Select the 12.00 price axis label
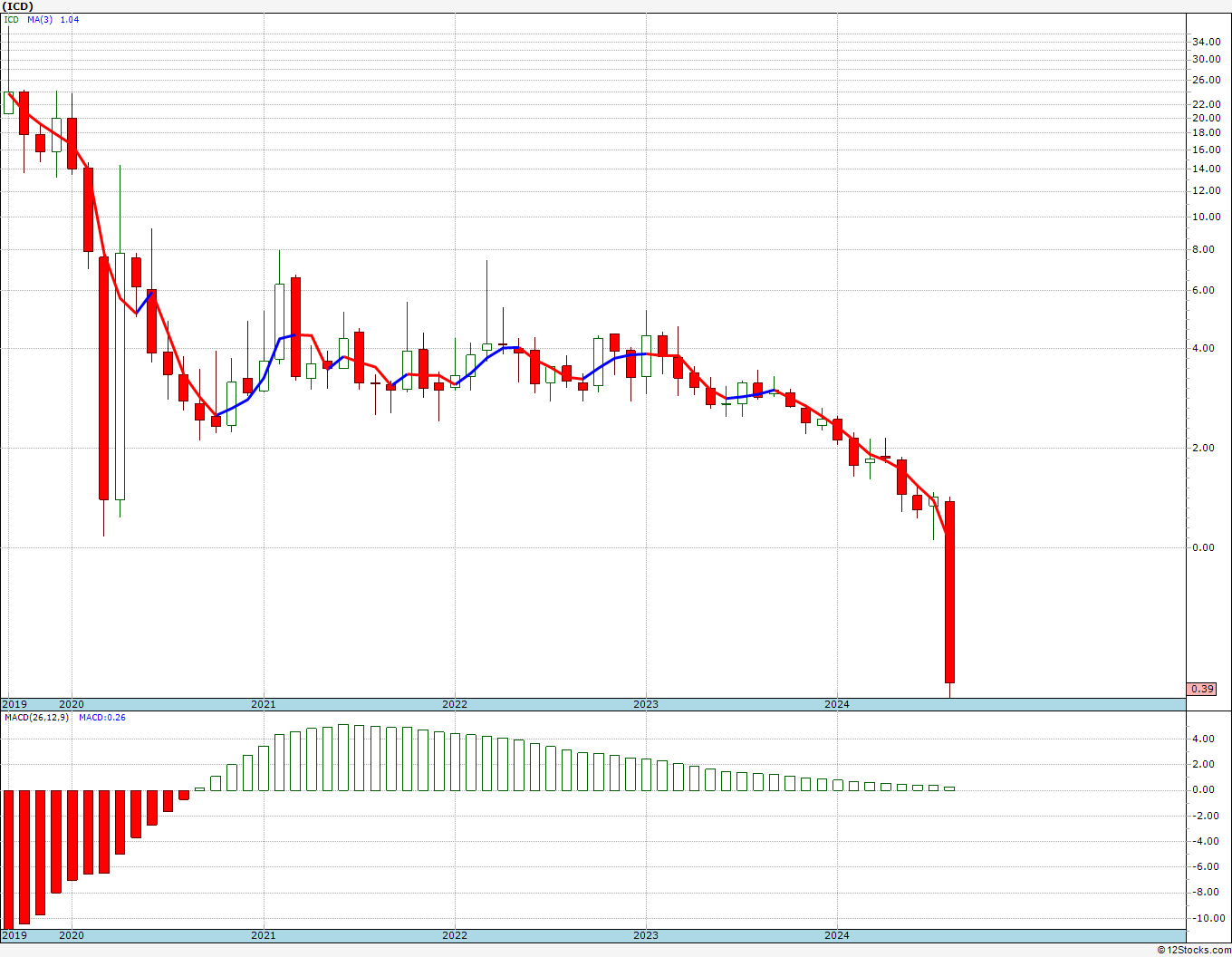 (x=1206, y=190)
